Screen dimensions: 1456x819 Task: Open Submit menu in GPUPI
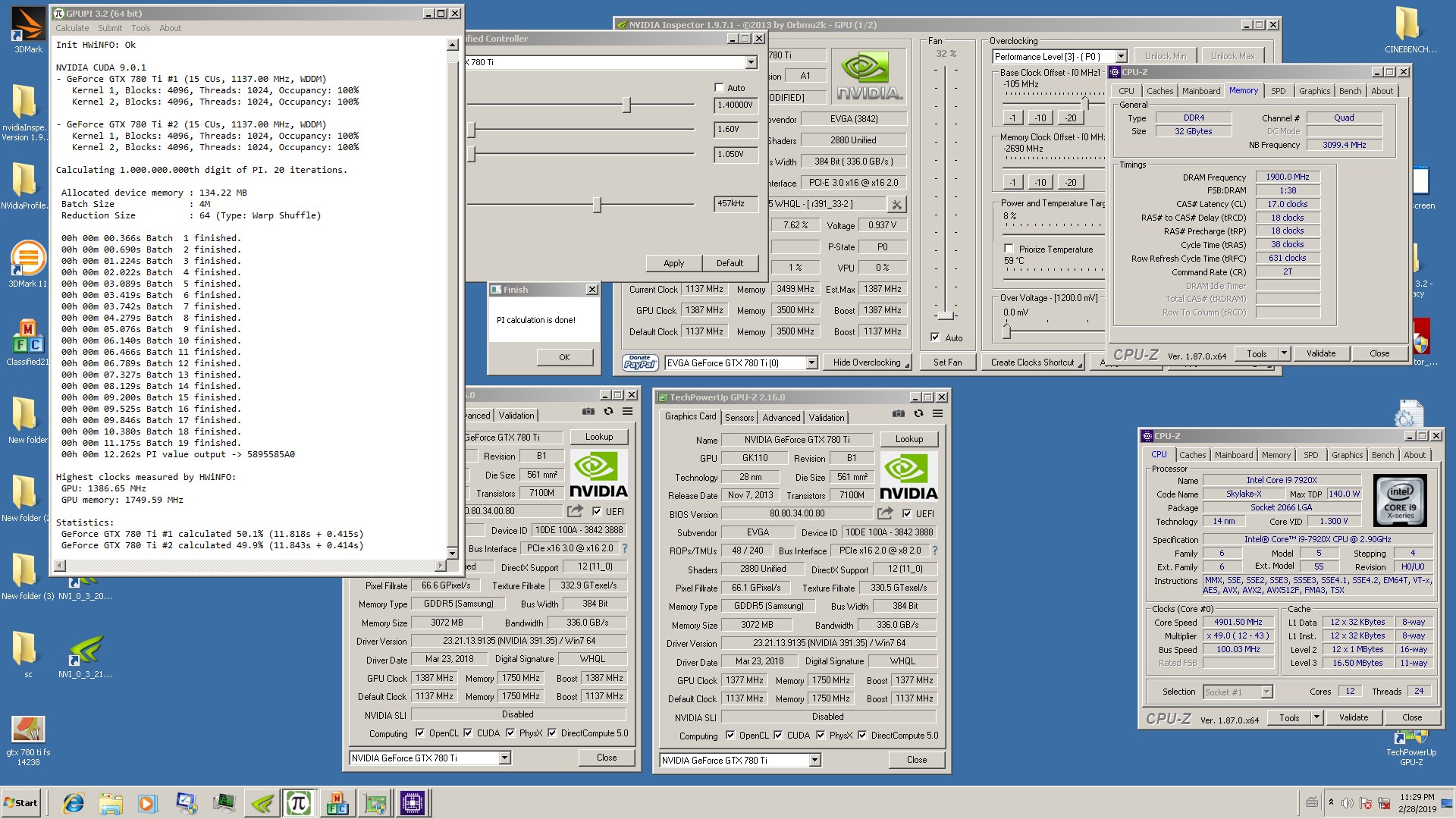click(110, 28)
